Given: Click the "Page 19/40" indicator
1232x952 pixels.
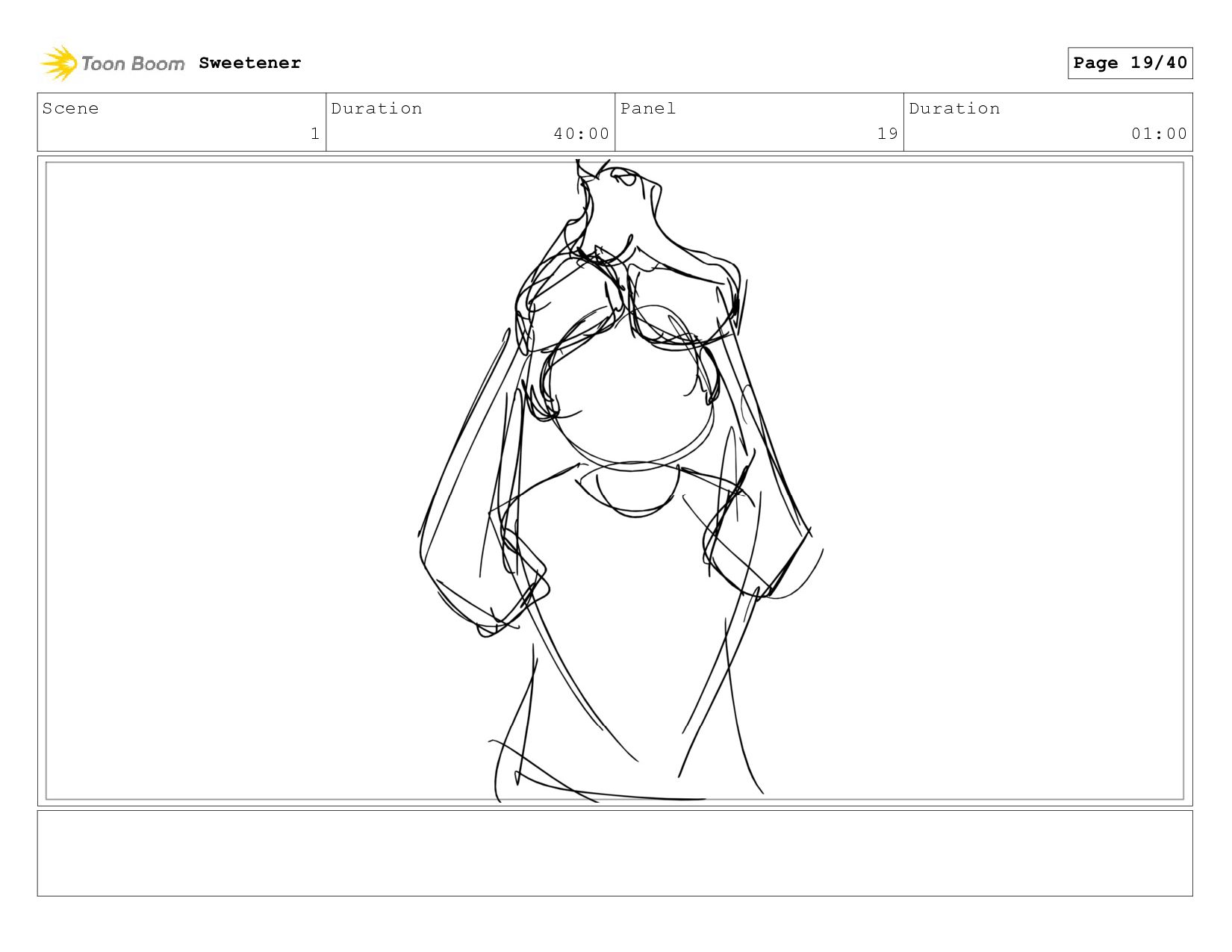Looking at the screenshot, I should tap(1130, 63).
